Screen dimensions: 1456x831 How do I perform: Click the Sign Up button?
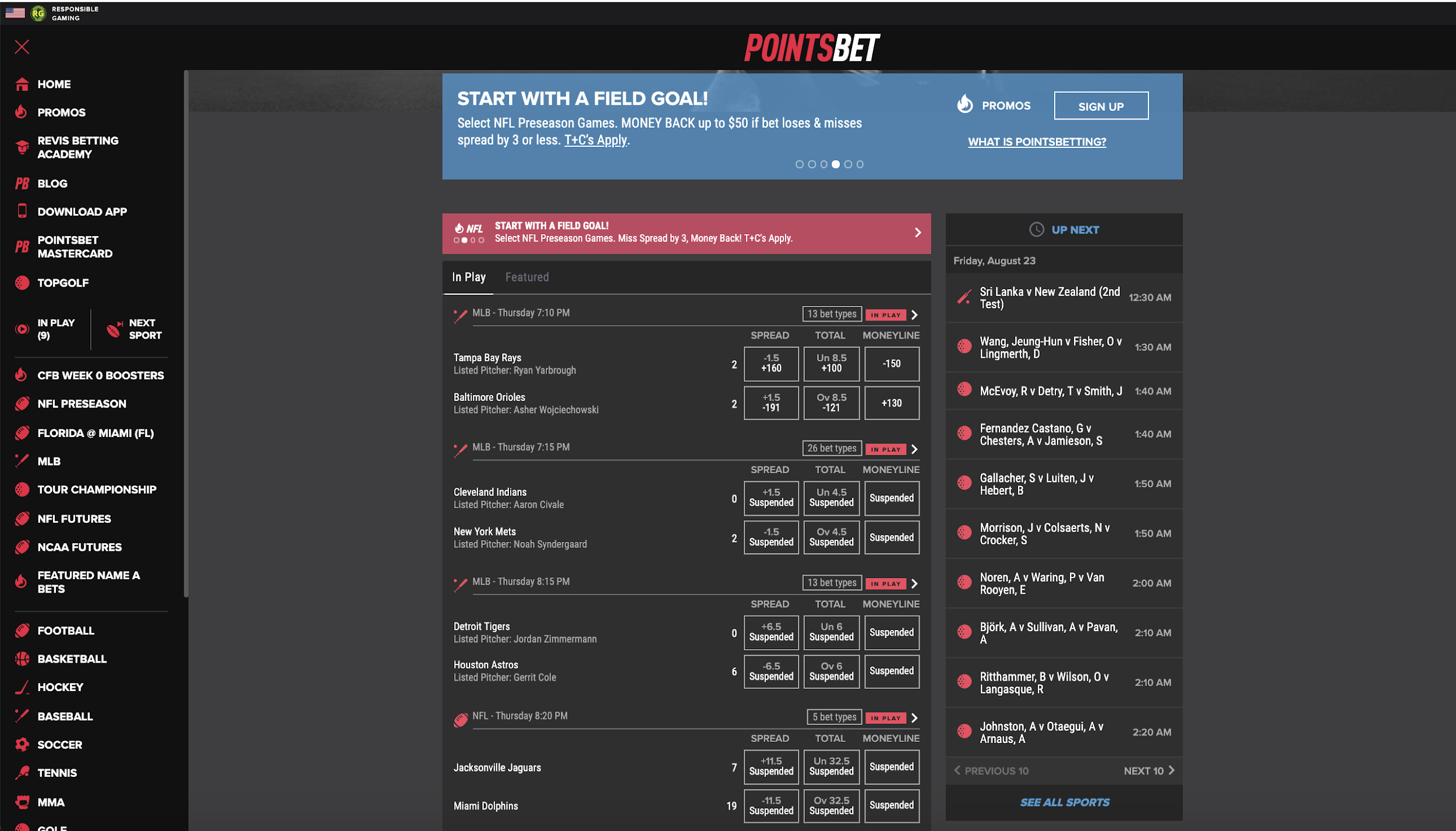[x=1101, y=106]
